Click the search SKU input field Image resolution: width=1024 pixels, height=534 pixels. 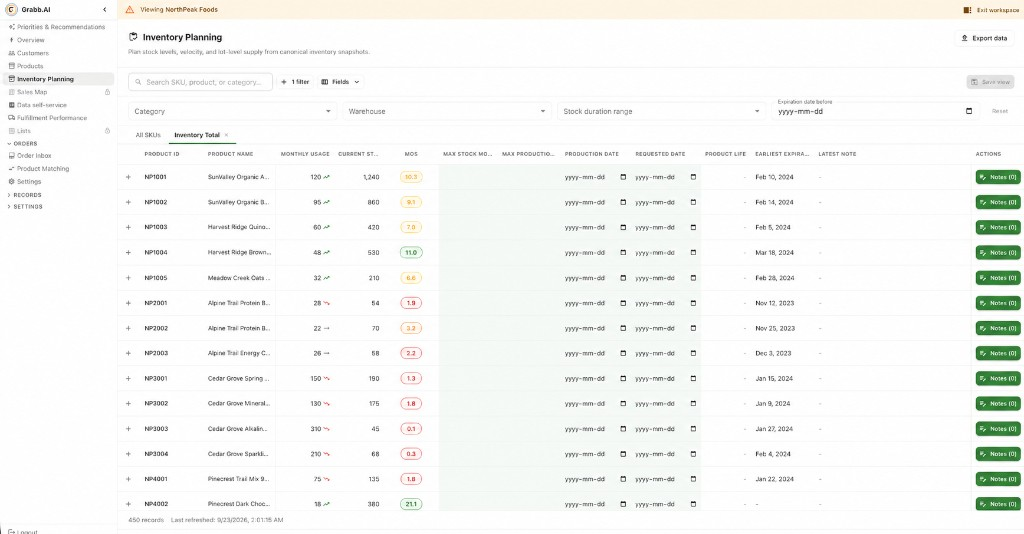(200, 82)
